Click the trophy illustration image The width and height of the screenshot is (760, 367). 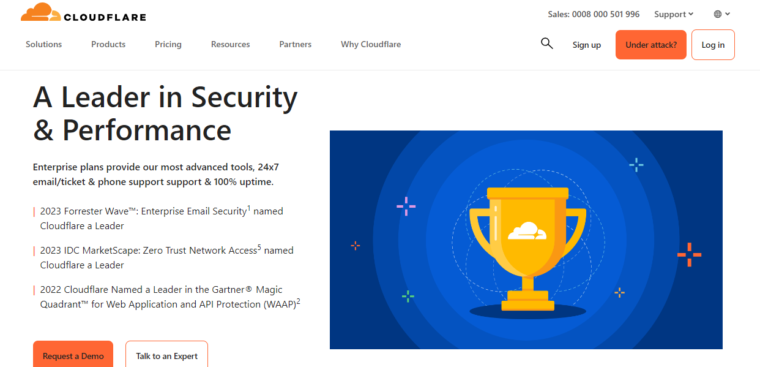pyautogui.click(x=526, y=239)
